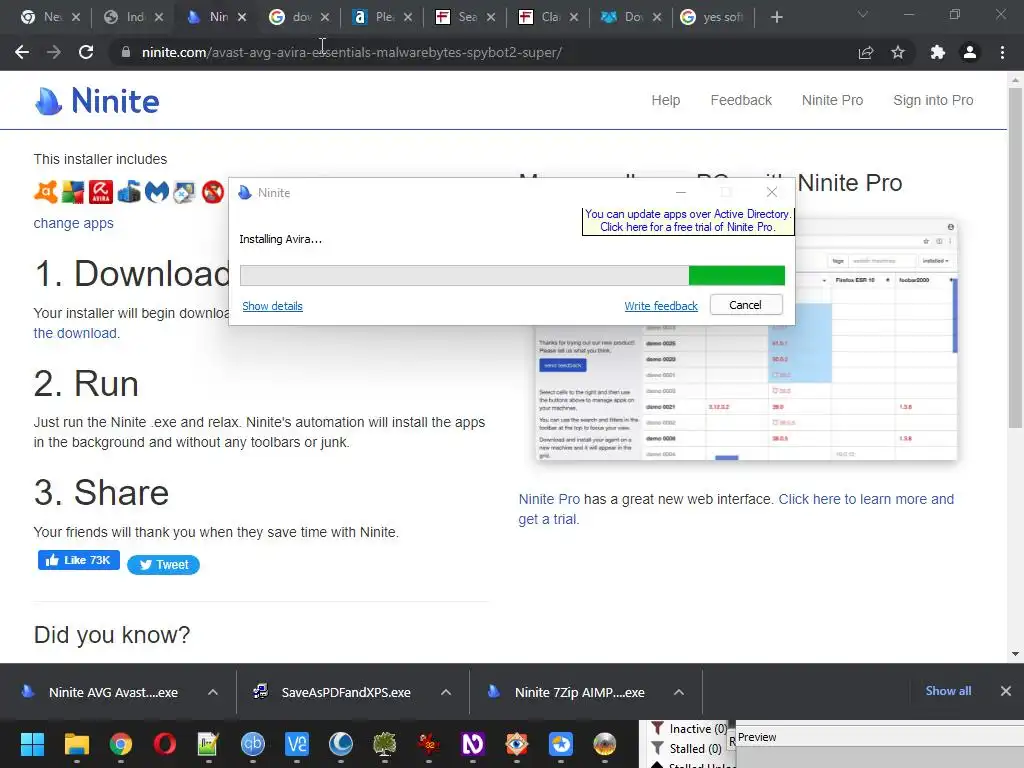Click the installer progress bar

512,276
